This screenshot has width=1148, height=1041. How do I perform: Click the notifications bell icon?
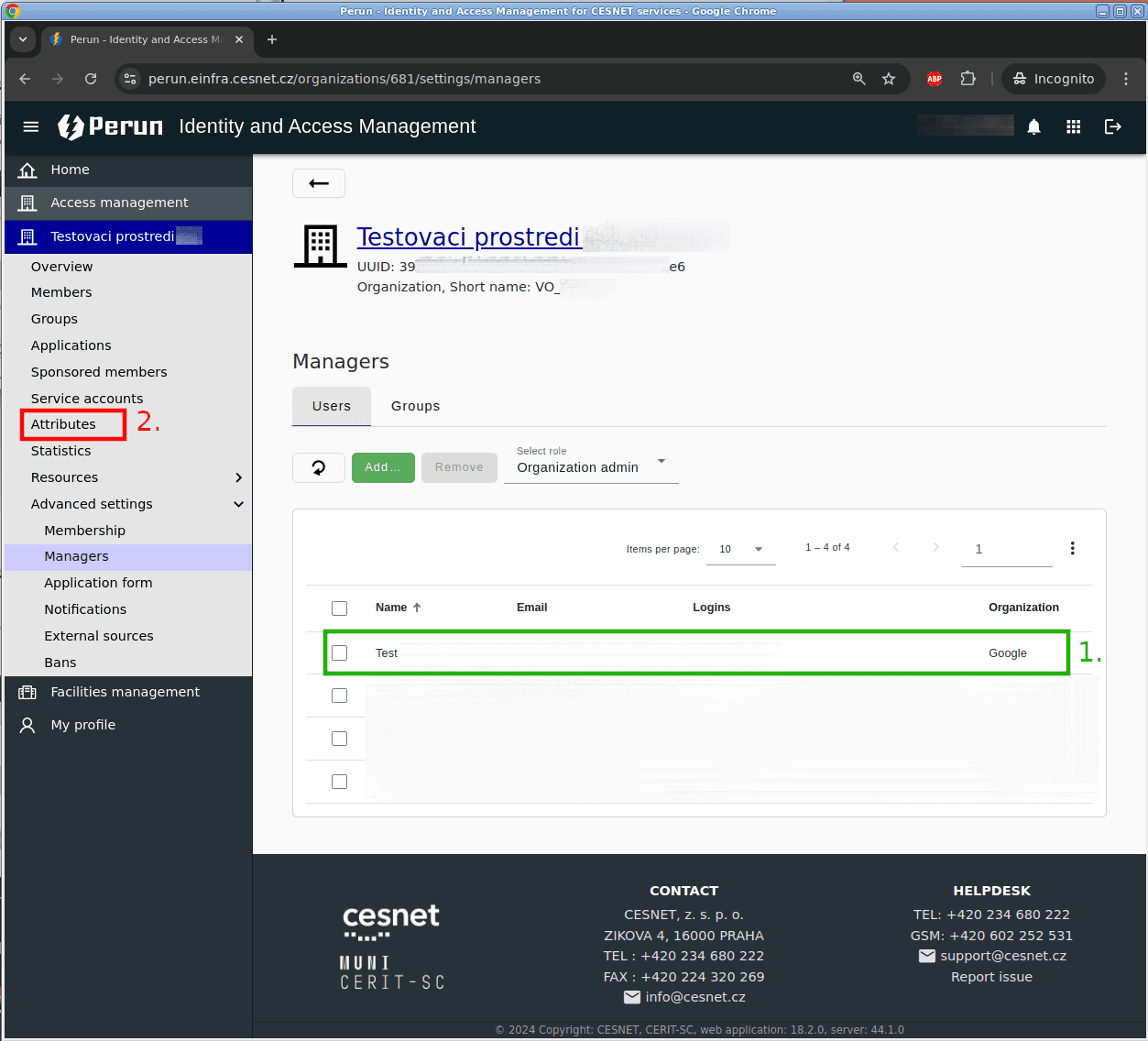click(1033, 126)
